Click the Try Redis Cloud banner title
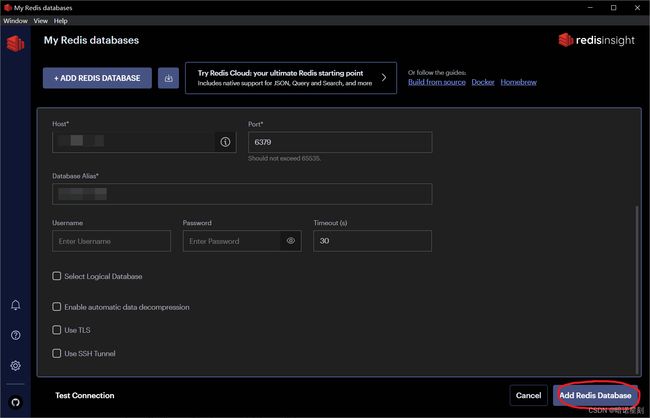The height and width of the screenshot is (418, 650). (x=280, y=73)
